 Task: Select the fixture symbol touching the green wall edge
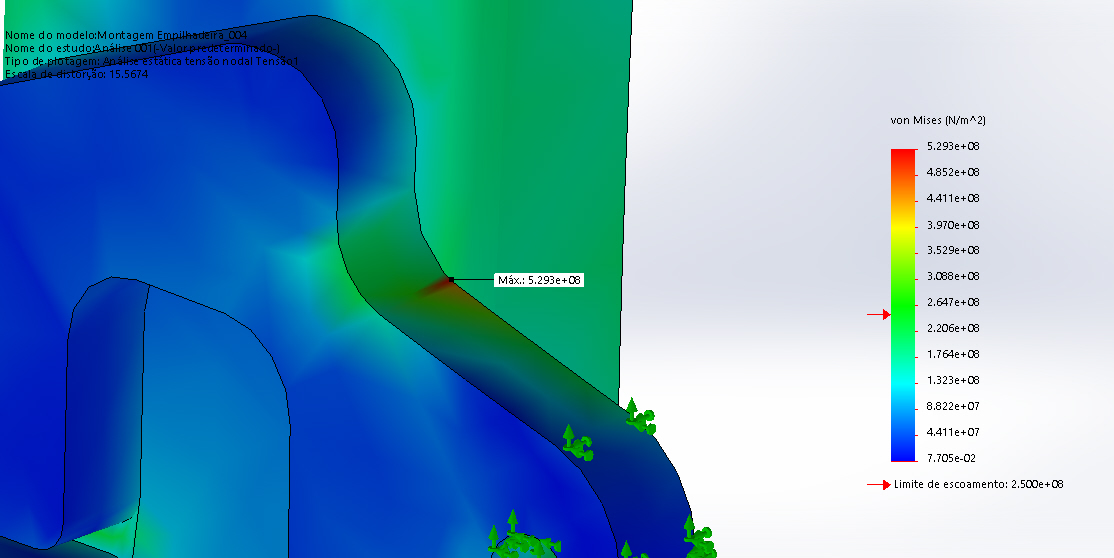640,417
